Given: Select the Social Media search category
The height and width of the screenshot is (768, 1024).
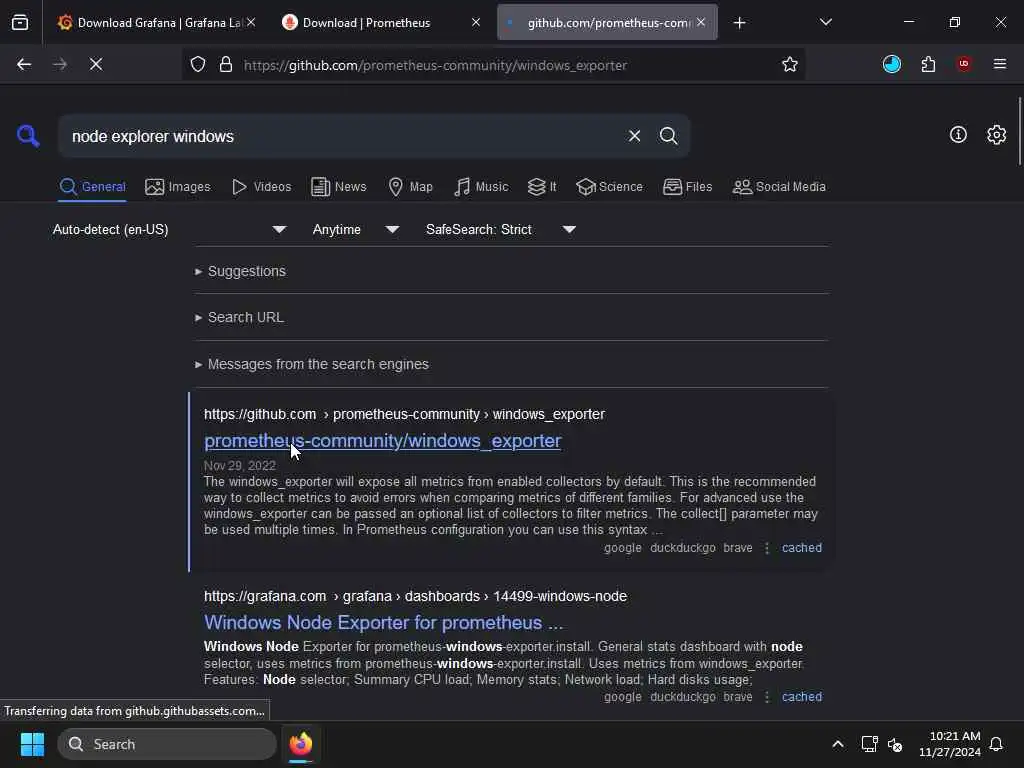Looking at the screenshot, I should pos(779,187).
